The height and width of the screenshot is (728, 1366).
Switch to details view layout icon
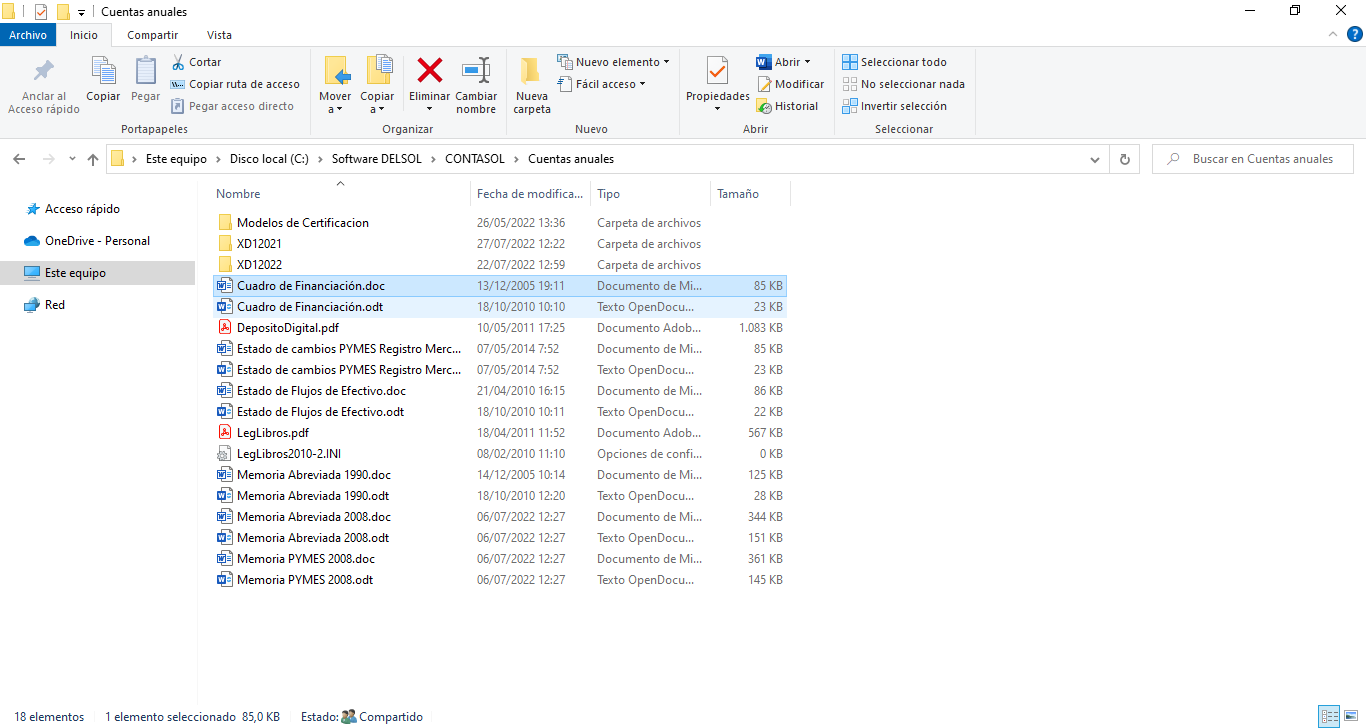tap(1329, 716)
